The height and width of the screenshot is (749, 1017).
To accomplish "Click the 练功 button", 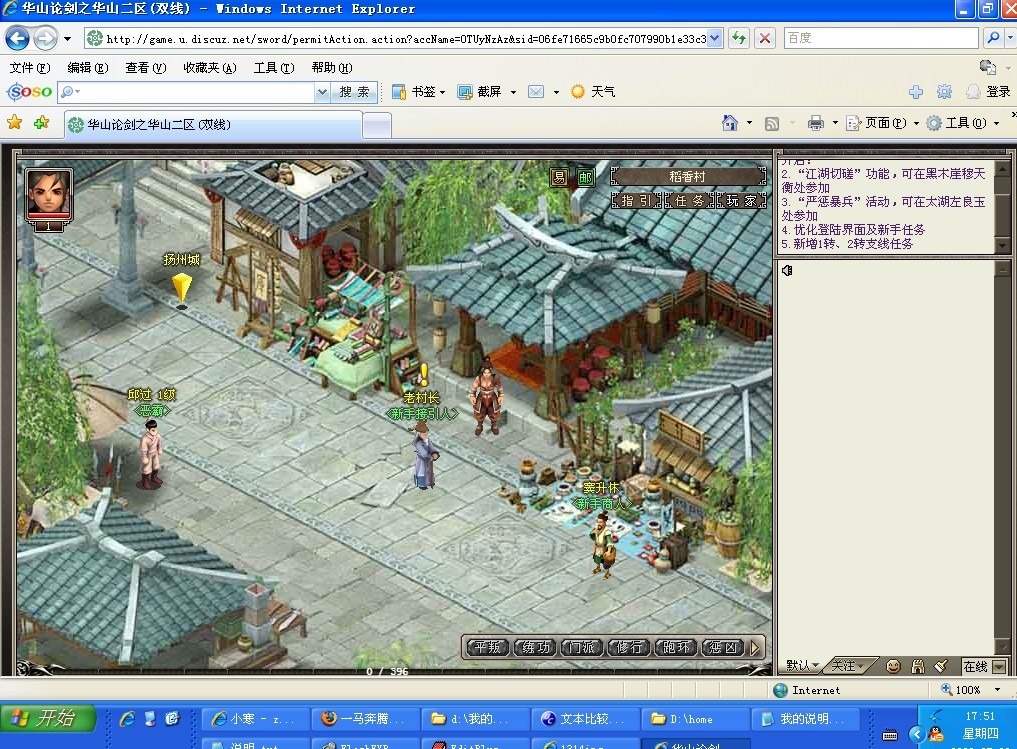I will pyautogui.click(x=535, y=647).
